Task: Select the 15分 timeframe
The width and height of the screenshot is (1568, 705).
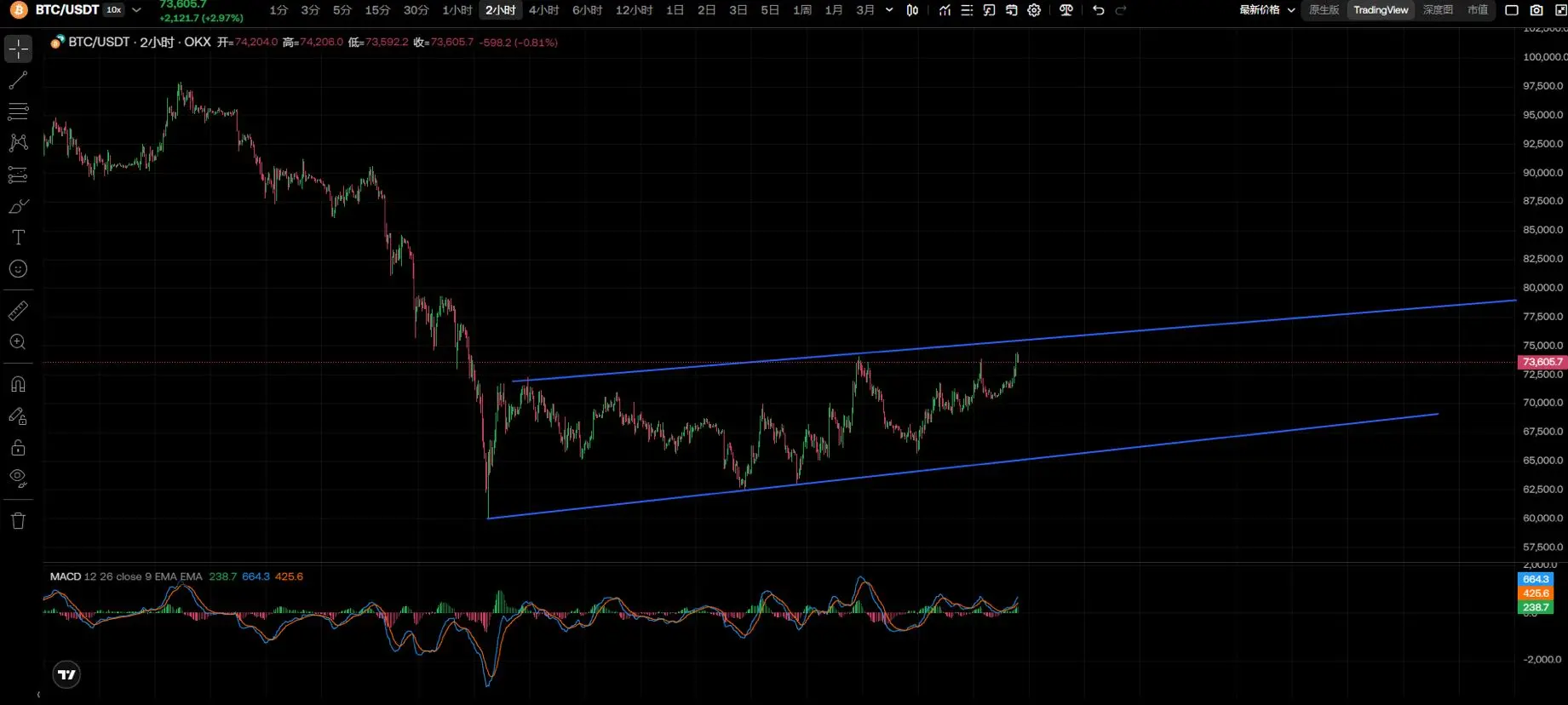Action: pyautogui.click(x=377, y=10)
